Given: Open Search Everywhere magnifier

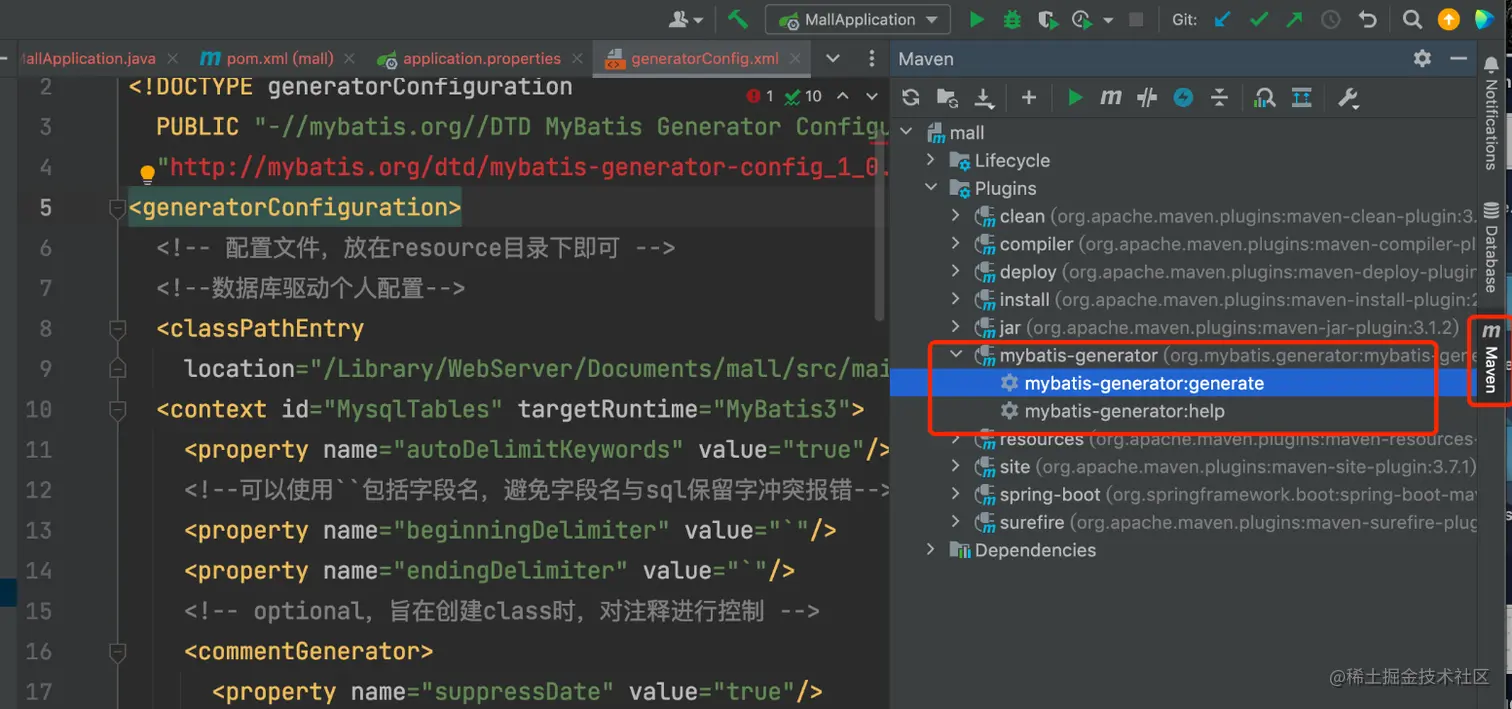Looking at the screenshot, I should point(1412,19).
